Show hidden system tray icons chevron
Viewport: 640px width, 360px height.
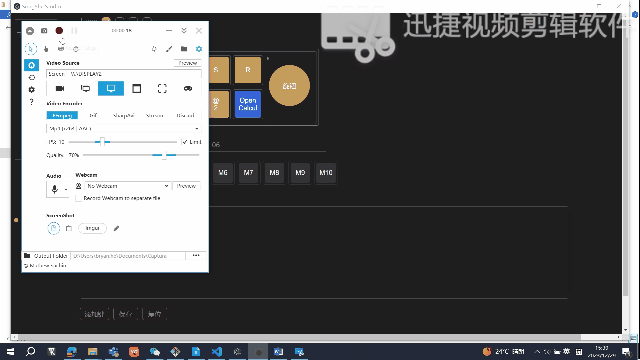pyautogui.click(x=537, y=351)
